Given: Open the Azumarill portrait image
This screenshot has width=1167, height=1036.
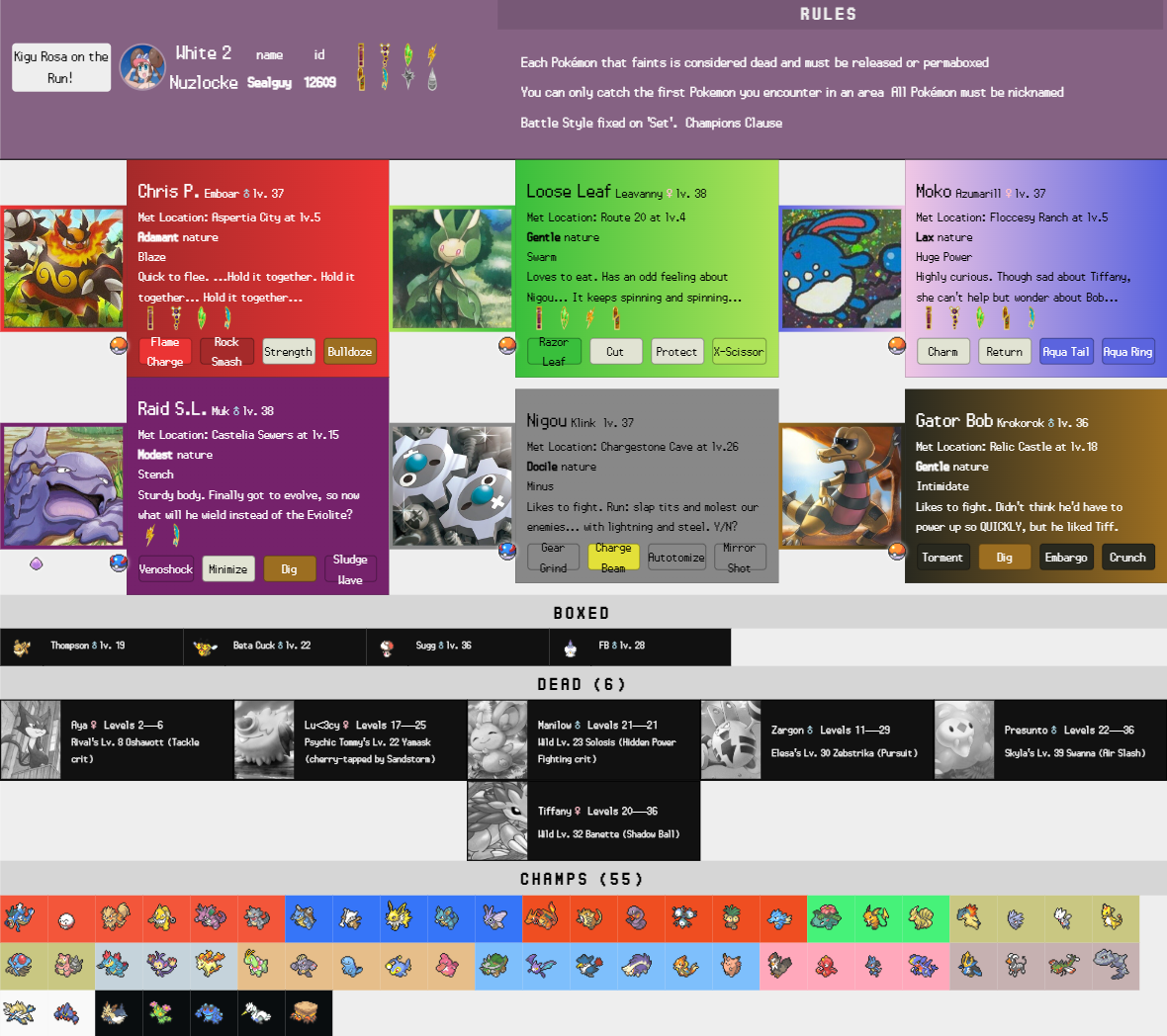Looking at the screenshot, I should click(x=842, y=269).
